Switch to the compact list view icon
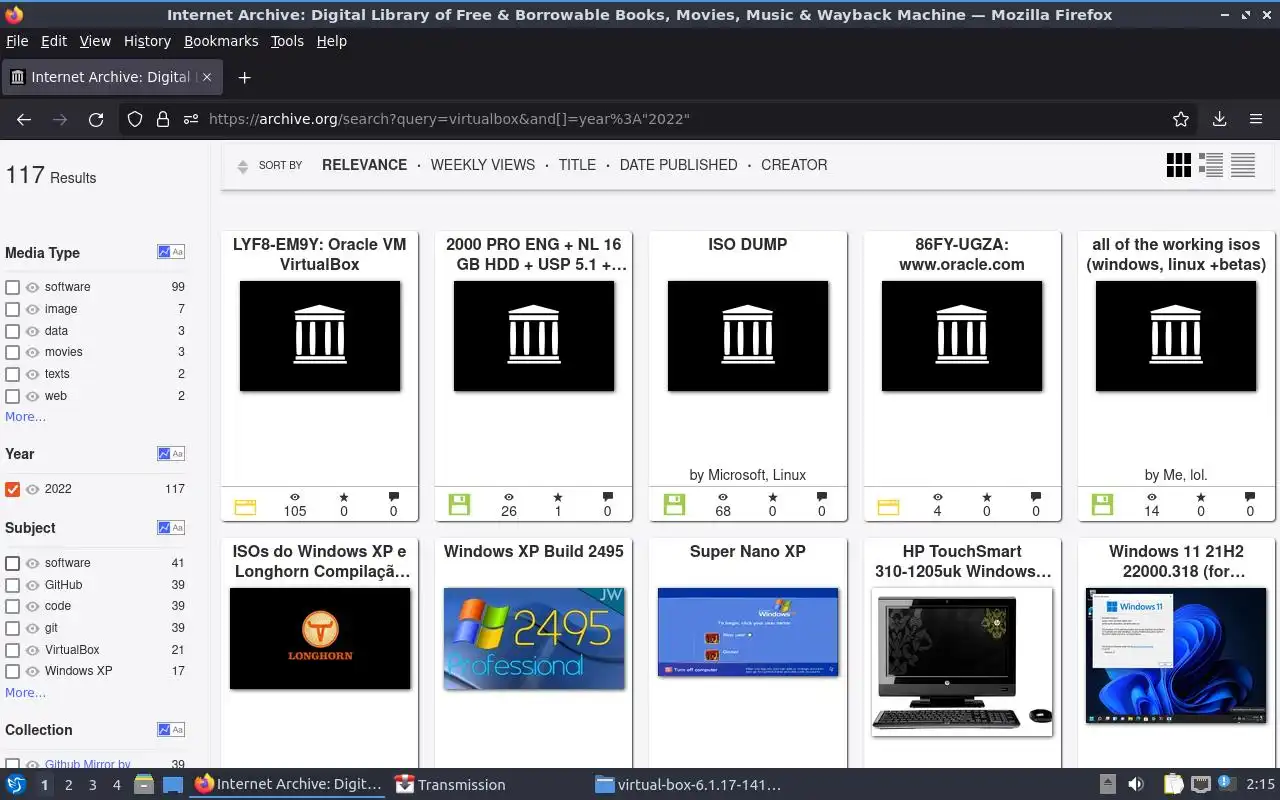 pos(1243,165)
